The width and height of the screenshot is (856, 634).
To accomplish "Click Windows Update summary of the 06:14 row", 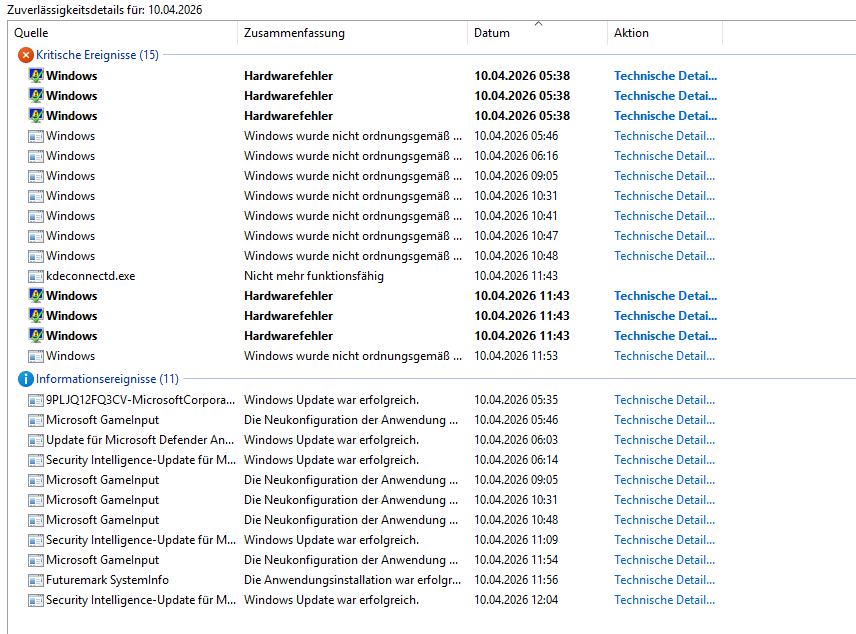I will tap(331, 460).
